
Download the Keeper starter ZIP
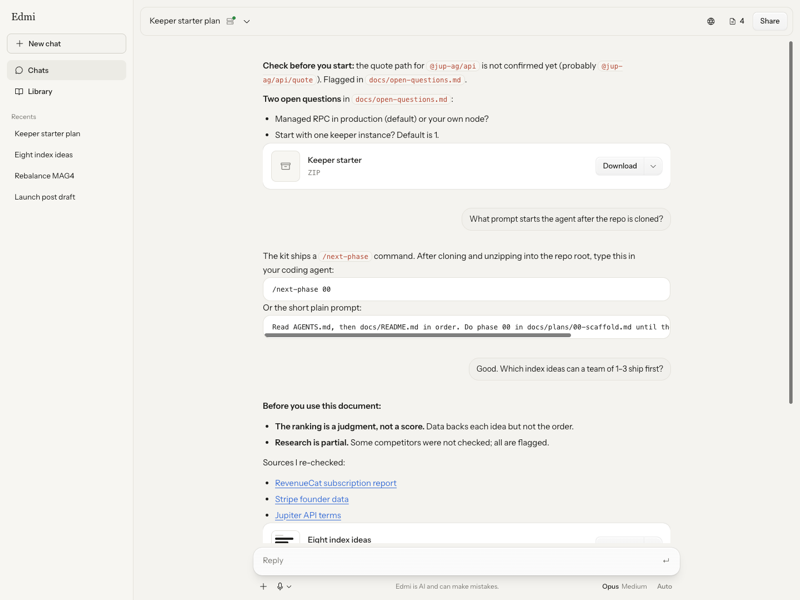[x=619, y=166]
